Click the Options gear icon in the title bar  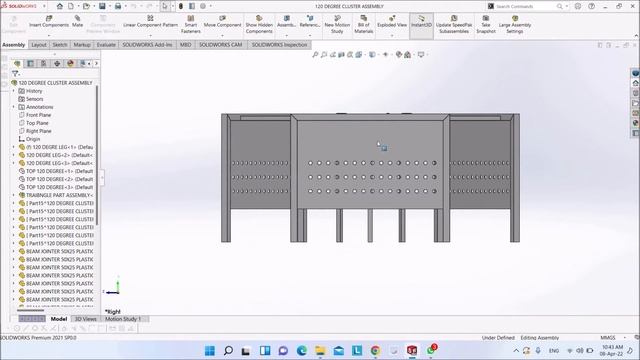[203, 6]
